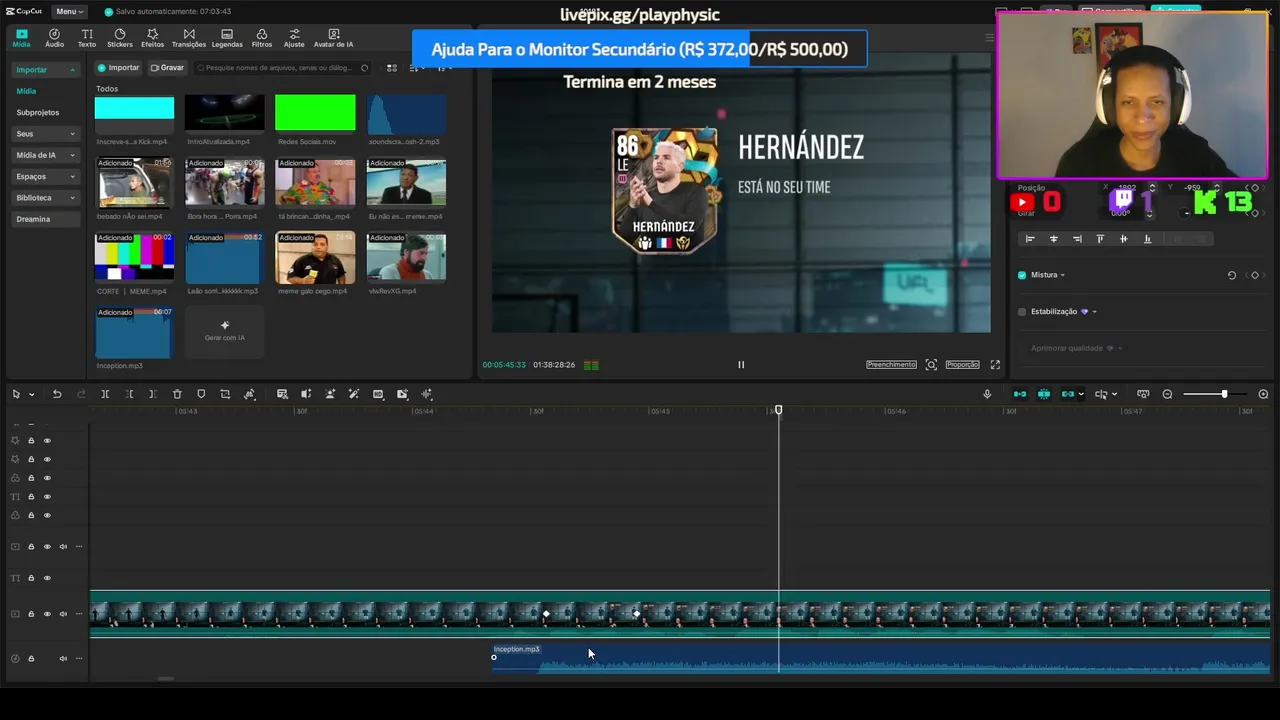Toggle main track magnet in timeline toolbar

click(x=1020, y=394)
